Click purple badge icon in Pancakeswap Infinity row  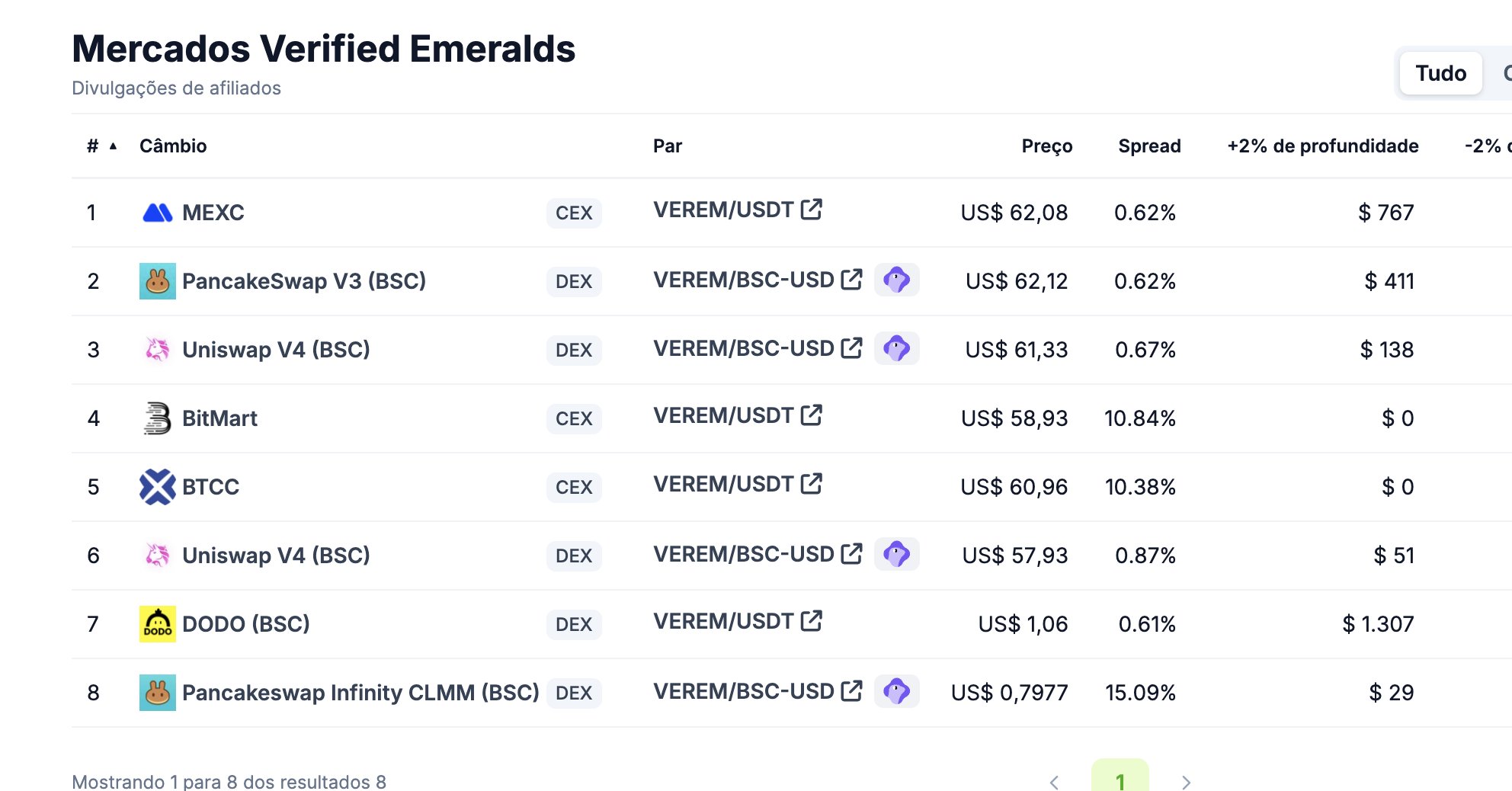coord(896,691)
